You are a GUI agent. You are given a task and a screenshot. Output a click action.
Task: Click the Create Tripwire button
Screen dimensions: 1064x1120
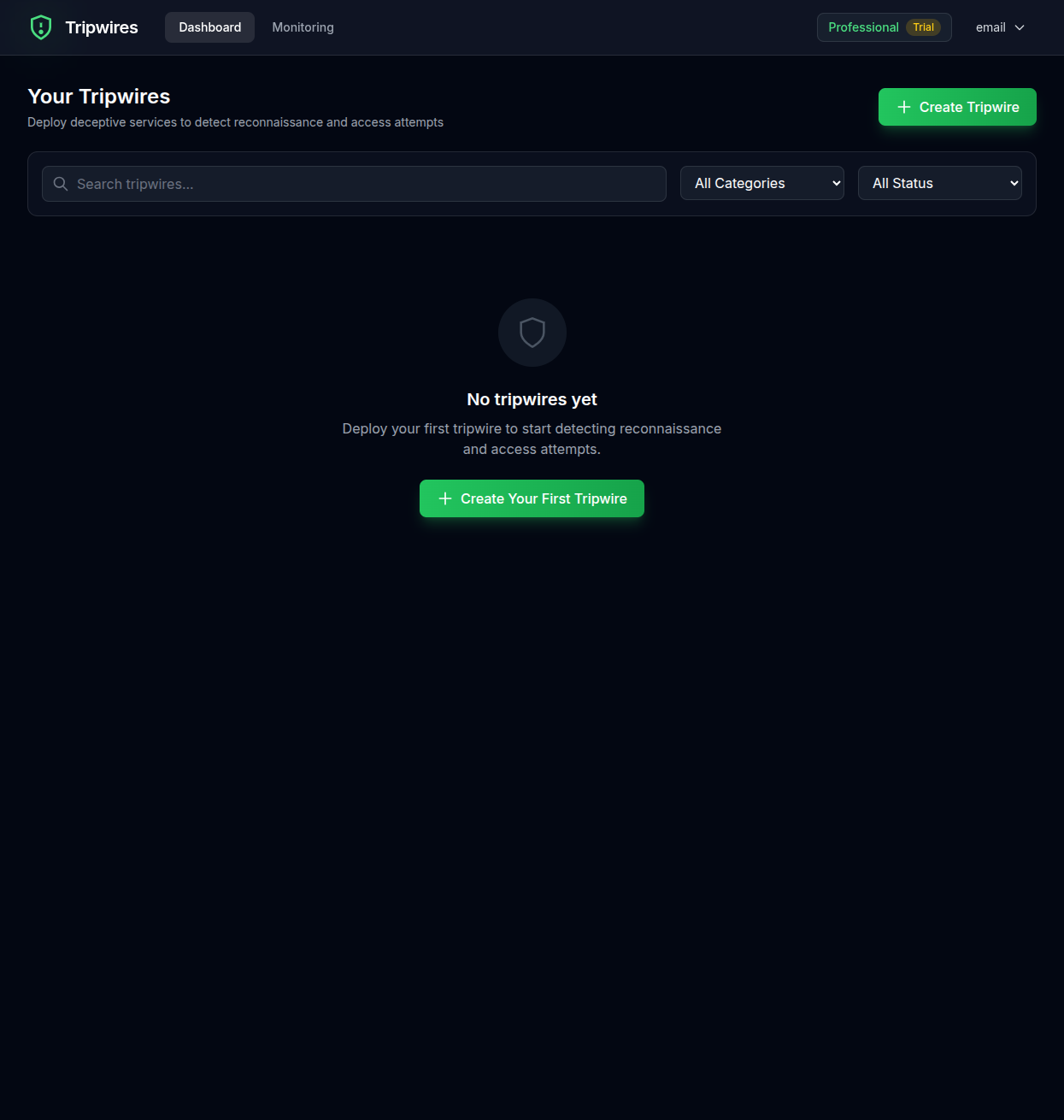coord(957,107)
